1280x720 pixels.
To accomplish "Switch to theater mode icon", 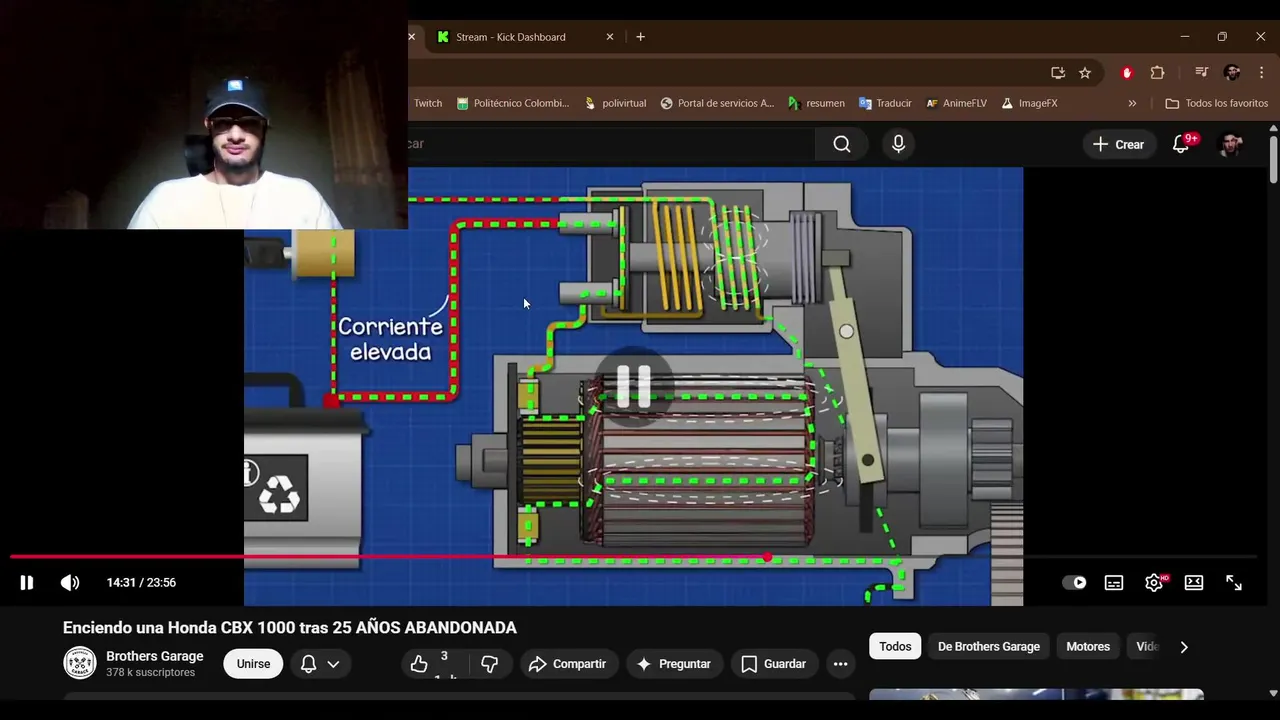I will 1194,583.
